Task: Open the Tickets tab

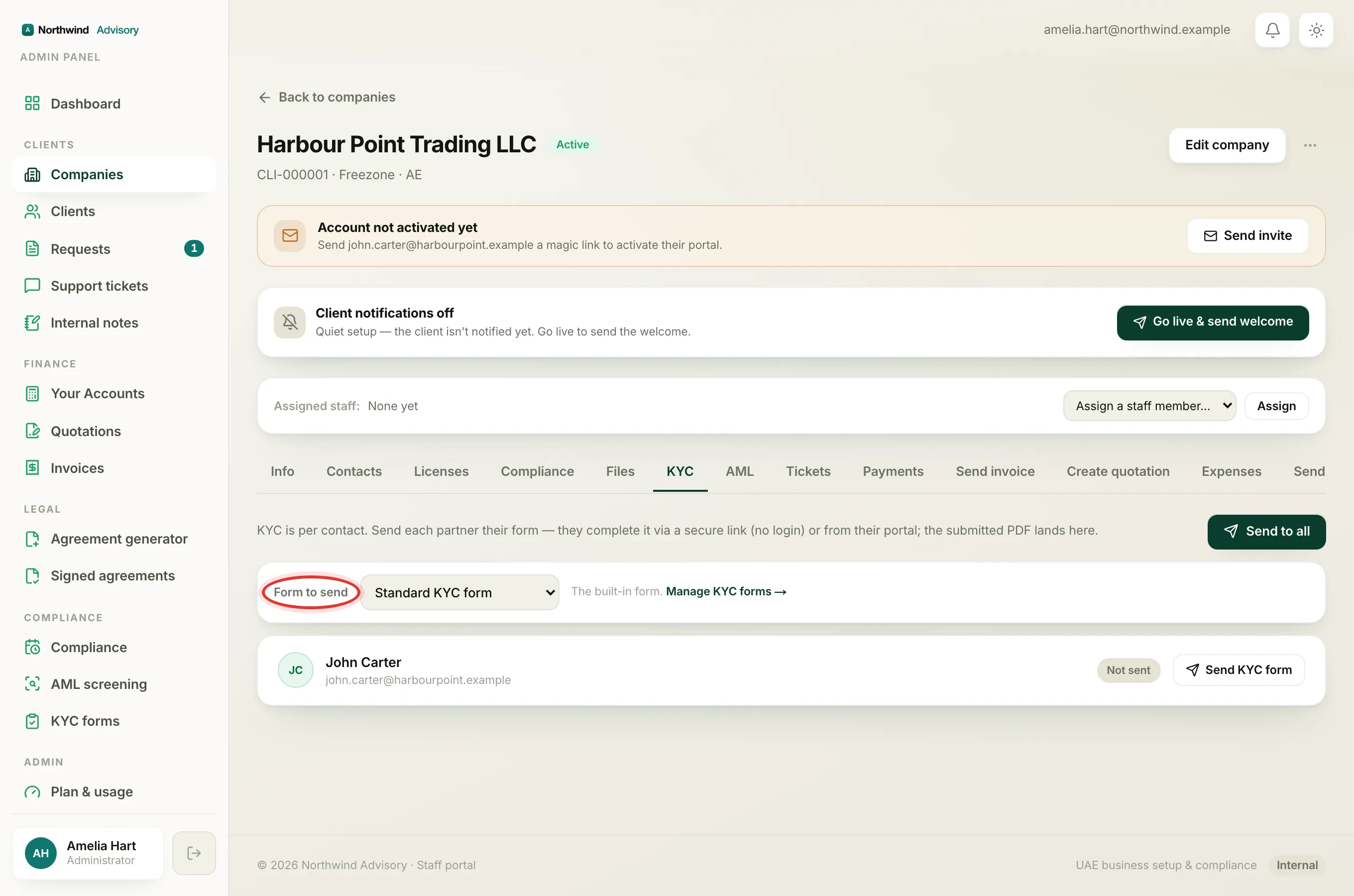Action: click(808, 471)
